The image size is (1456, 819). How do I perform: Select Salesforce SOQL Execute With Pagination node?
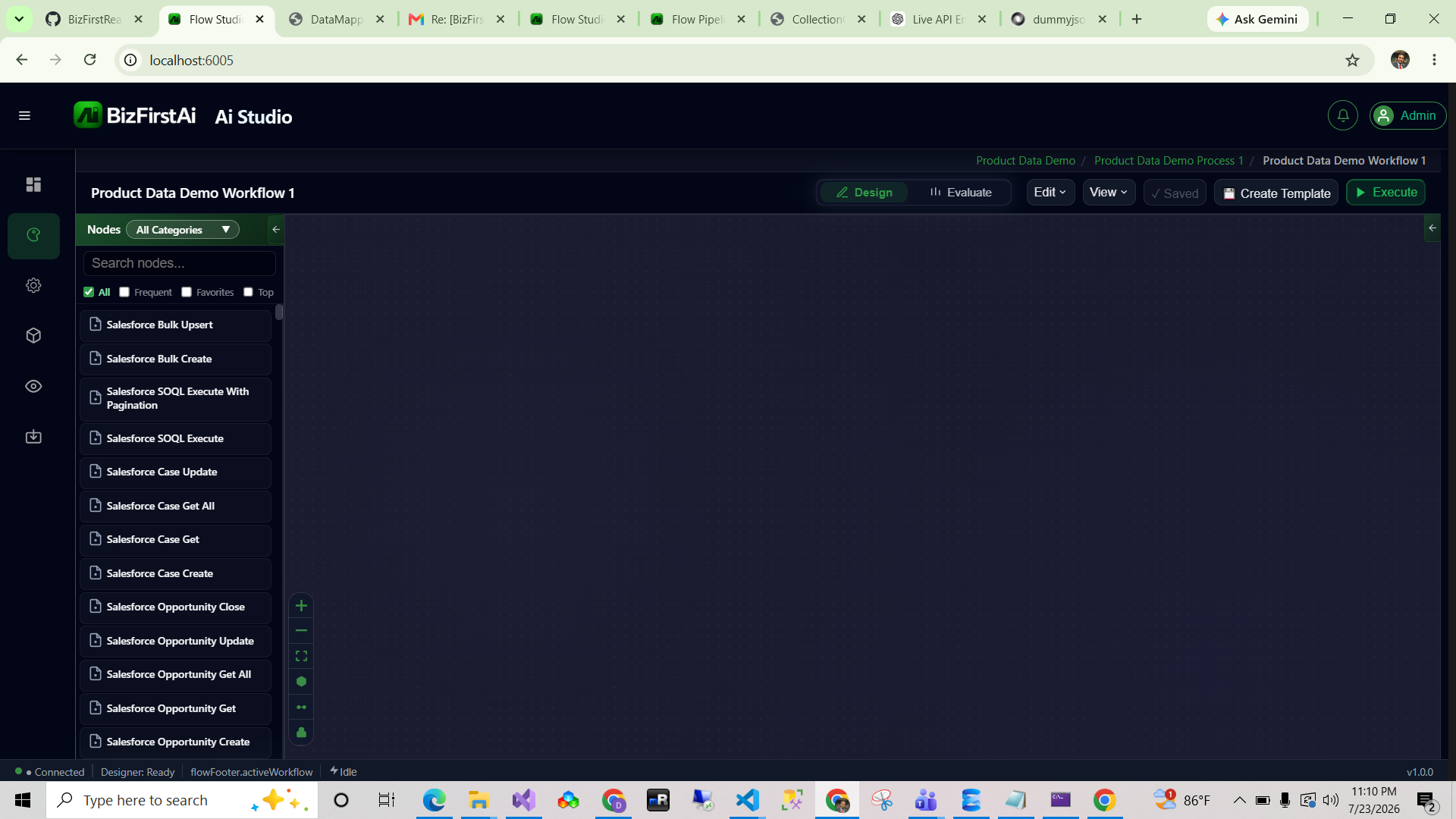tap(175, 399)
